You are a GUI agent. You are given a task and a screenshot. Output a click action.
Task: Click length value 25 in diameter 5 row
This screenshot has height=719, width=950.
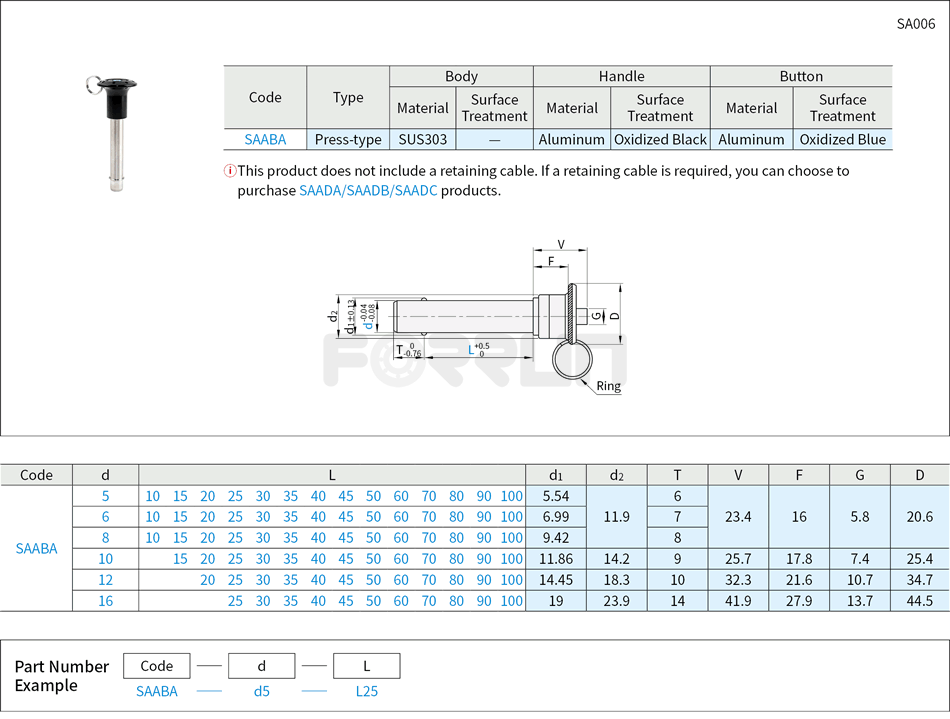point(235,494)
